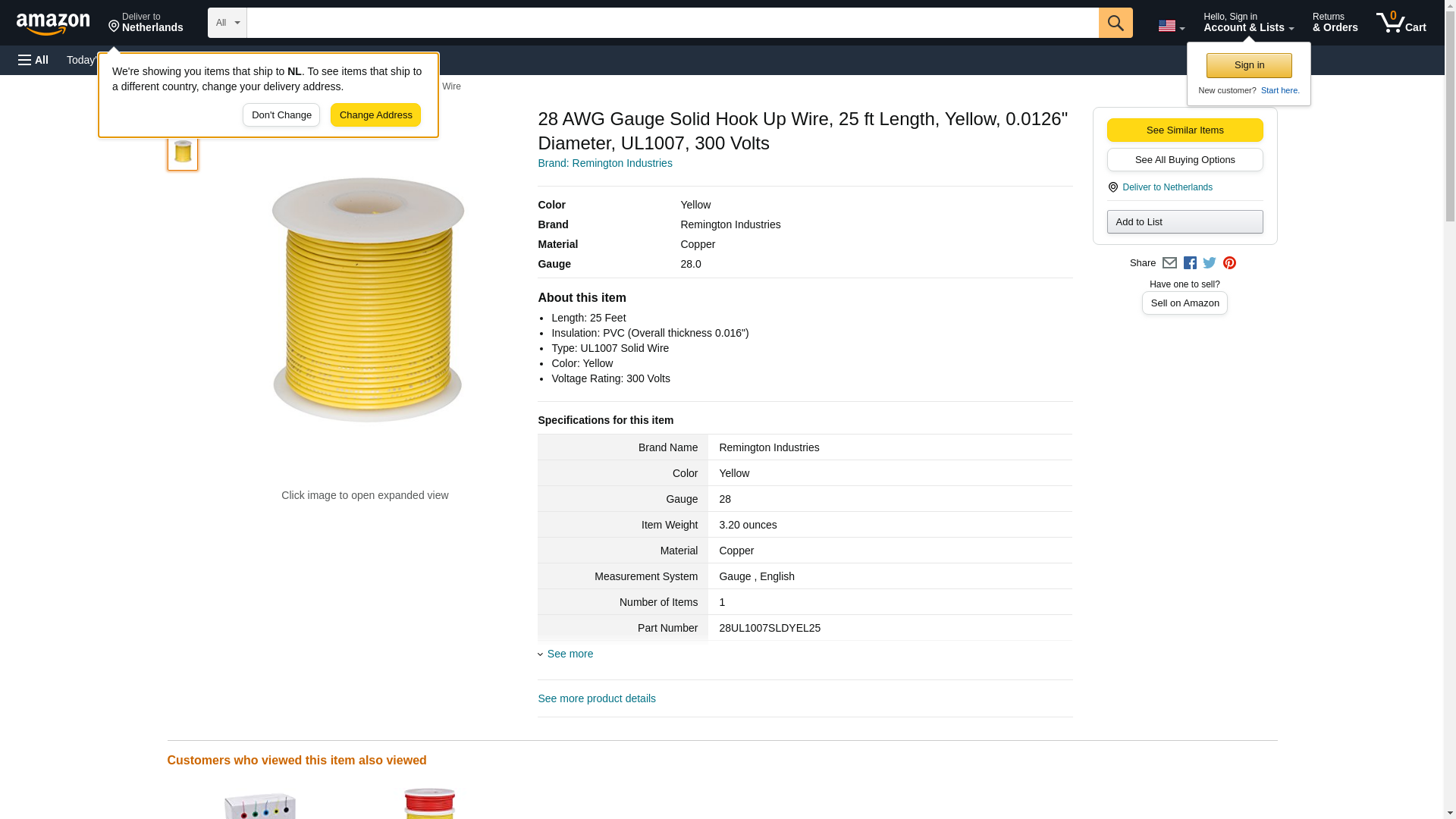Click the magnifying glass search button
Image resolution: width=1456 pixels, height=819 pixels.
coord(1115,23)
